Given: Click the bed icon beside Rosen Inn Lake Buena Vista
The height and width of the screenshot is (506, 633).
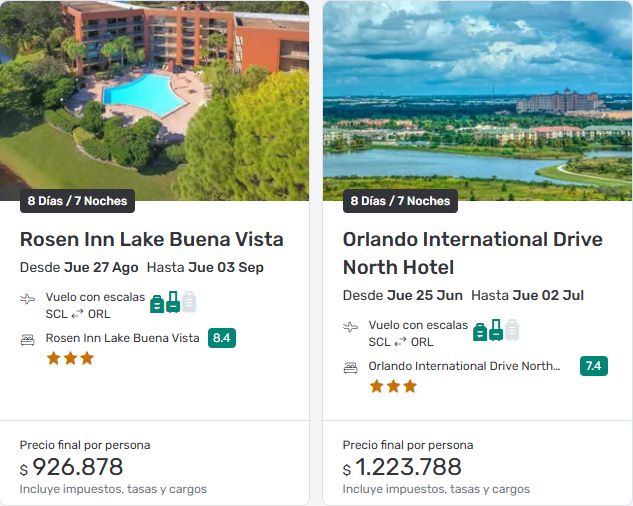Looking at the screenshot, I should point(27,339).
